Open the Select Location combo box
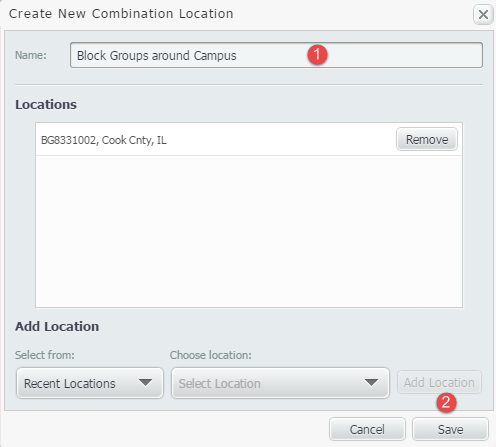 click(x=280, y=383)
